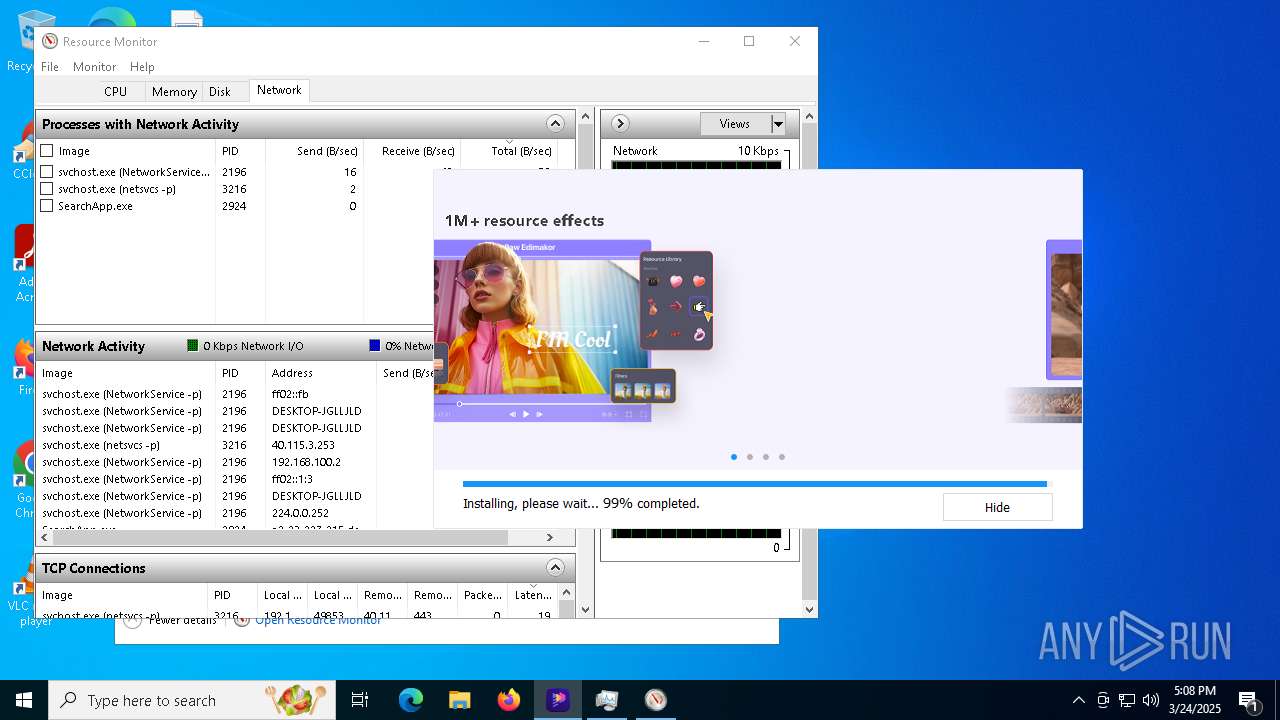The height and width of the screenshot is (720, 1280).
Task: Collapse the TCP Connections section
Action: click(x=555, y=568)
